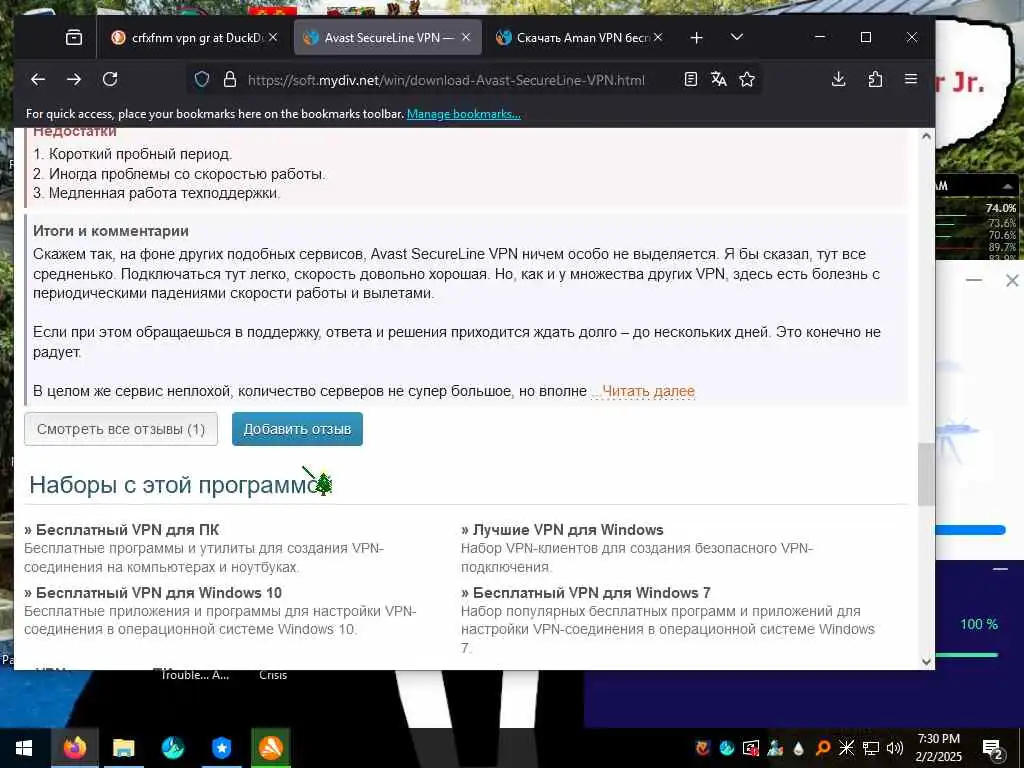
Task: Click the 100 % progress bar in background window
Action: click(x=967, y=654)
